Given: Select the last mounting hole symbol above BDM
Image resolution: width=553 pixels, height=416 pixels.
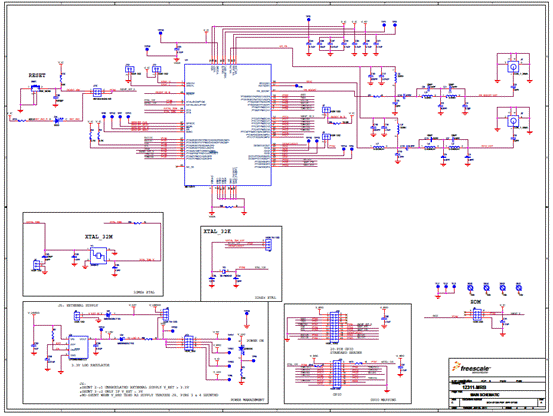Looking at the screenshot, I should pos(519,288).
